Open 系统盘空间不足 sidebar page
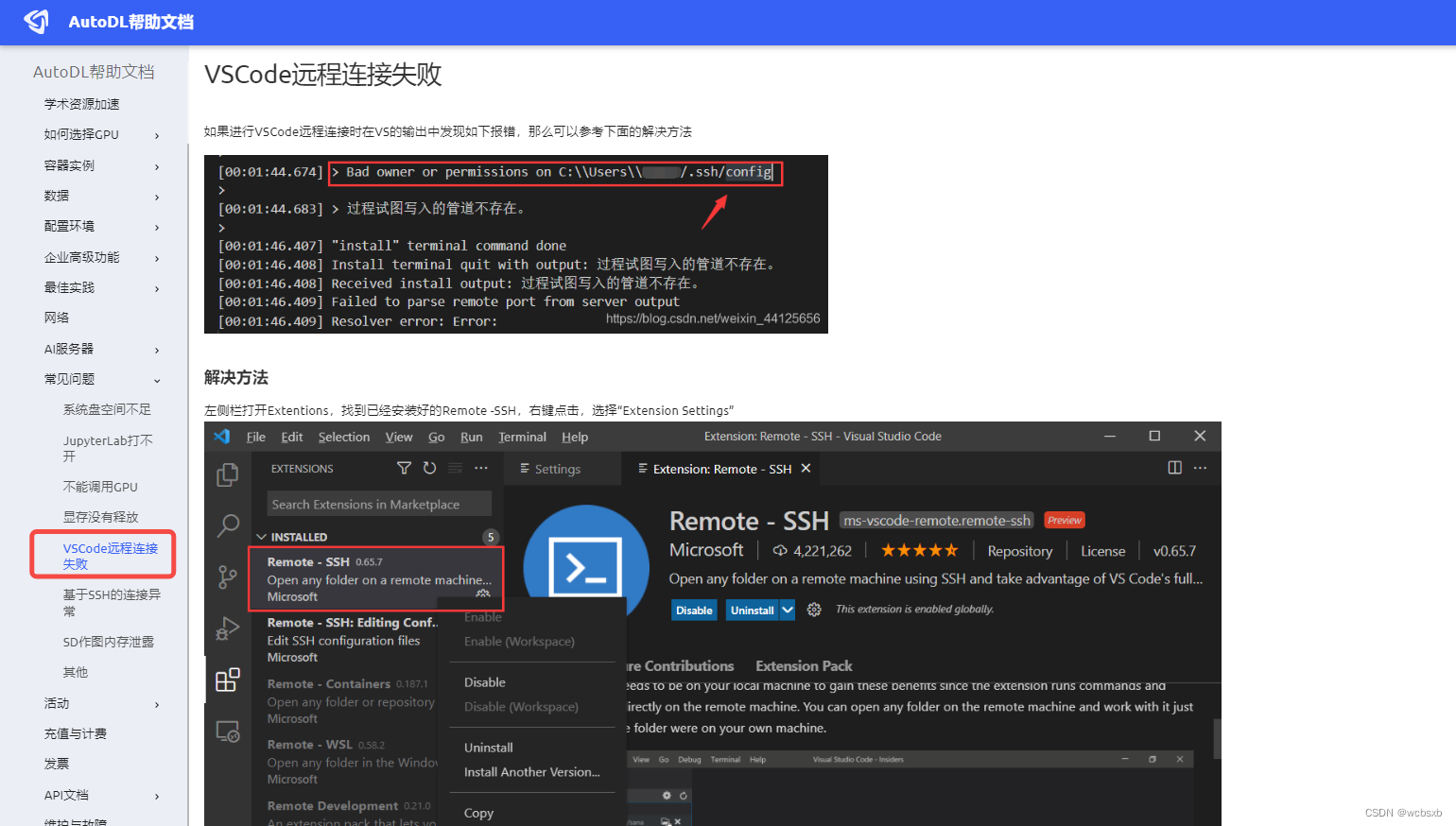This screenshot has width=1456, height=826. (107, 409)
